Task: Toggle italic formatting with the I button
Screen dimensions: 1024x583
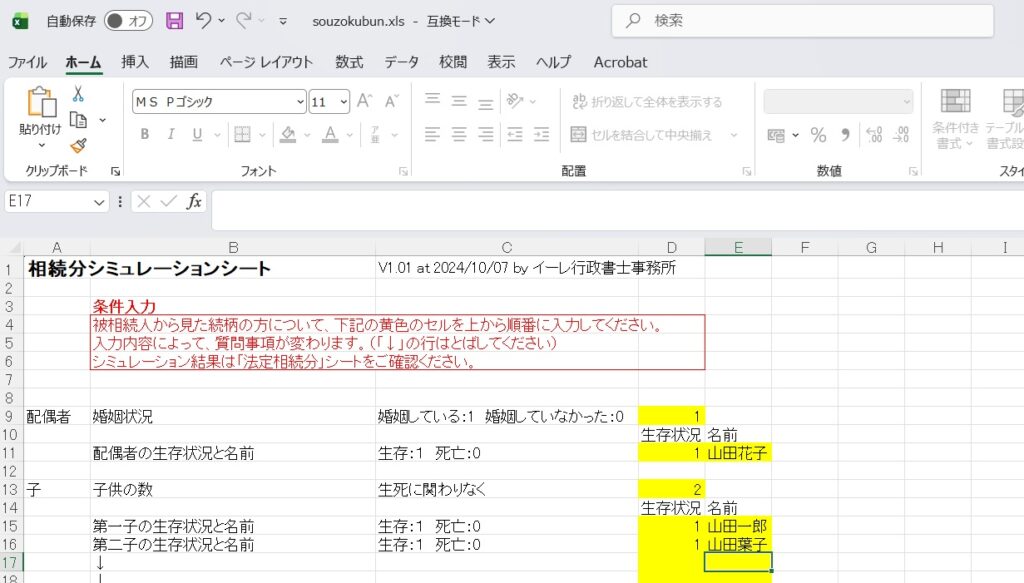Action: tap(170, 134)
